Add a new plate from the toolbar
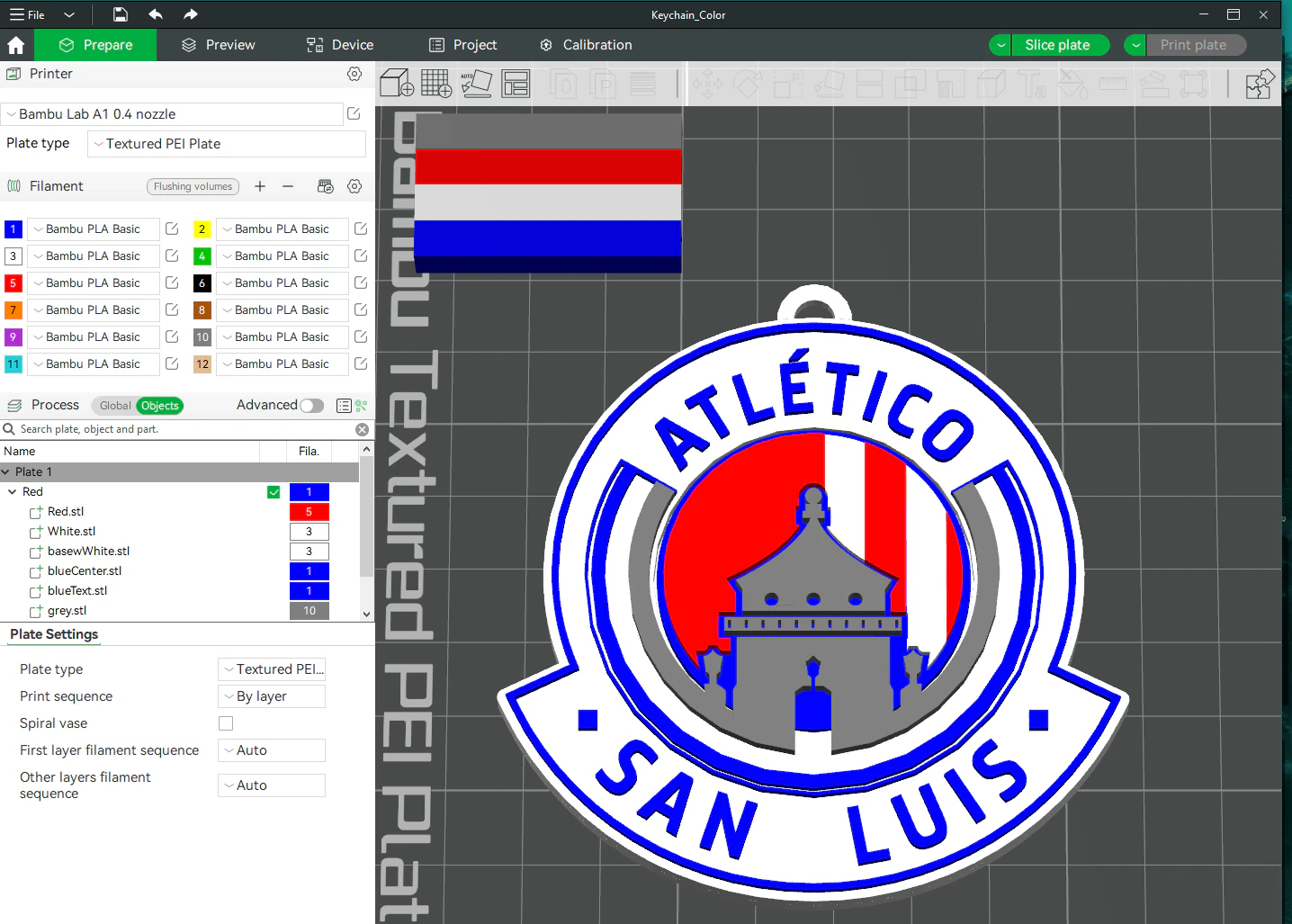This screenshot has height=924, width=1292. pos(436,84)
